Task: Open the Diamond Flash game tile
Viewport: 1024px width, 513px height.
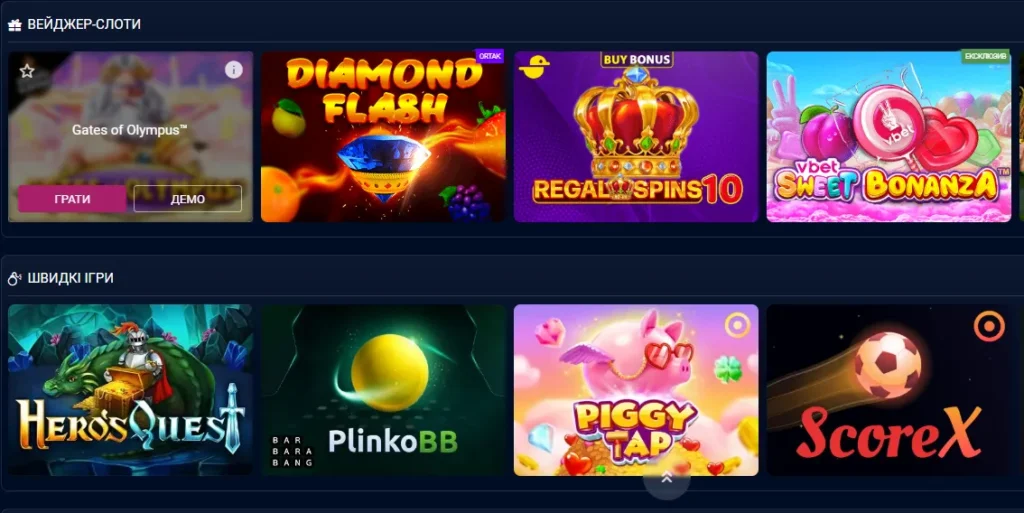Action: click(383, 137)
